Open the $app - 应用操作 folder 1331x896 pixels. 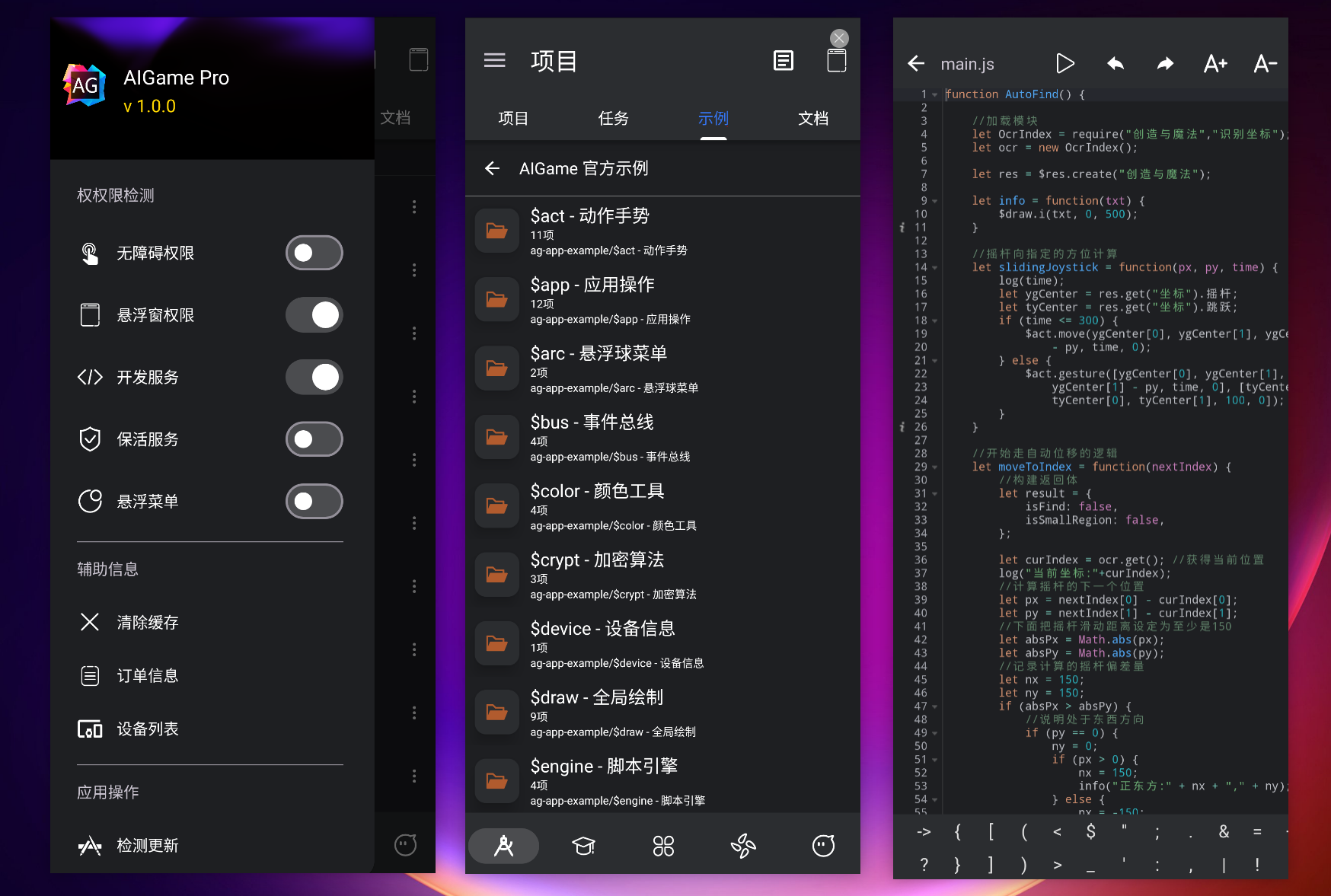662,300
